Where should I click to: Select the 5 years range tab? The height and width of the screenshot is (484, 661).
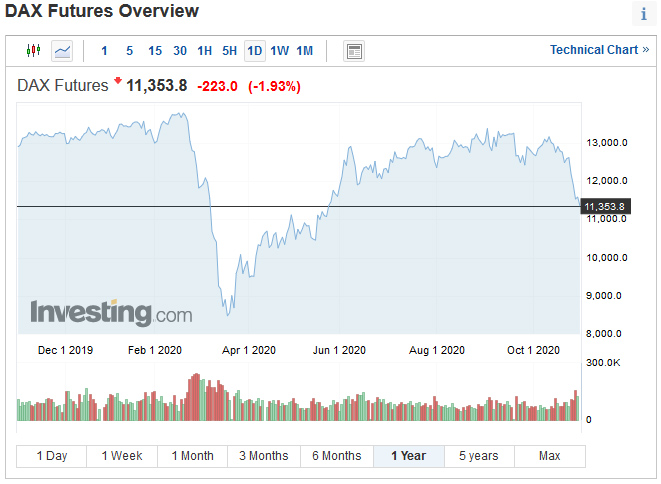[x=479, y=456]
